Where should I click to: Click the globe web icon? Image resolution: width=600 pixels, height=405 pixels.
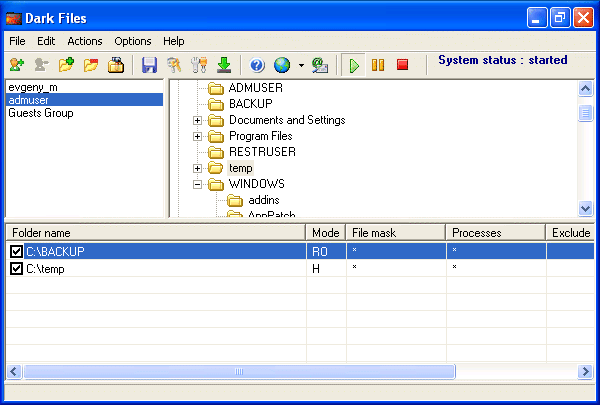coord(282,65)
